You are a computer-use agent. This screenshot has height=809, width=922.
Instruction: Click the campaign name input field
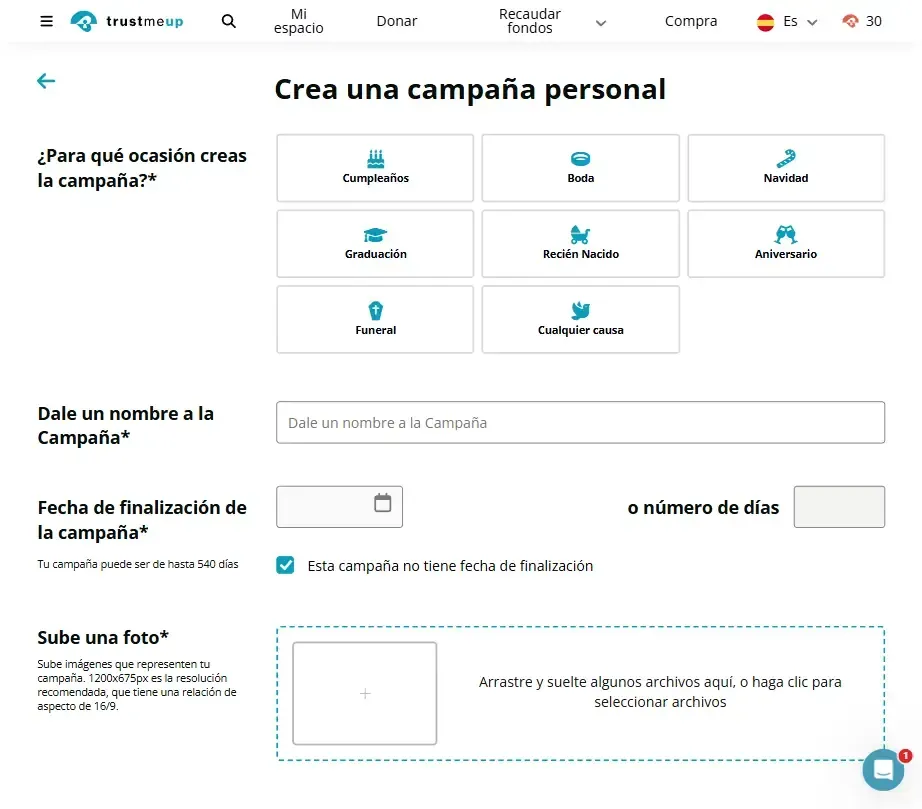point(580,422)
